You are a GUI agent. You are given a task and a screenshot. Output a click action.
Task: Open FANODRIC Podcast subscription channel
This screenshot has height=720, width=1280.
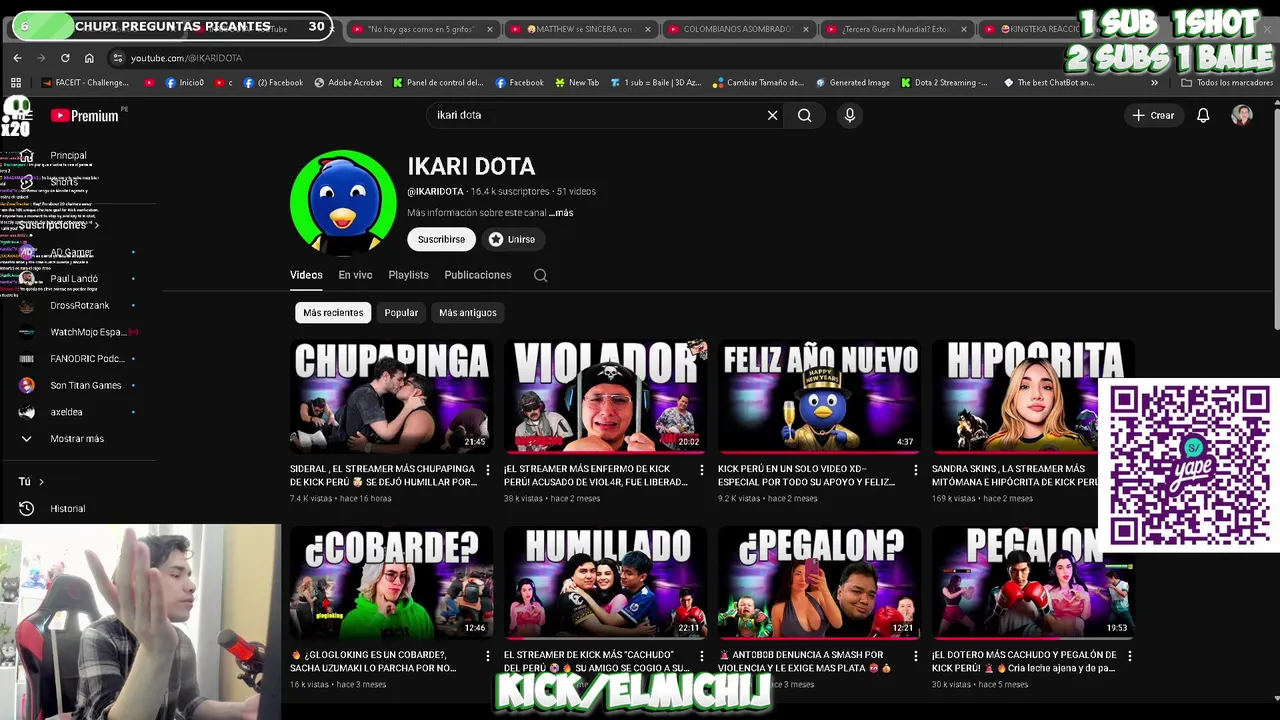(x=87, y=358)
